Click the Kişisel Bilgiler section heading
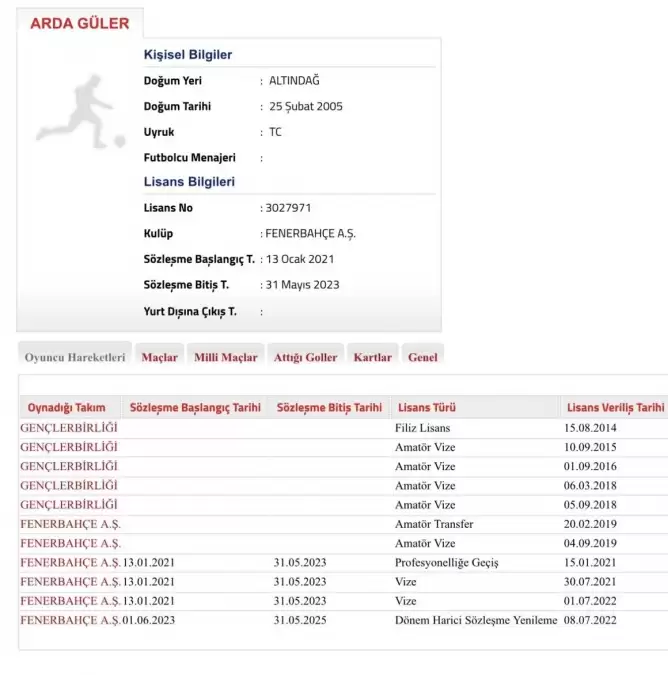 [x=189, y=54]
